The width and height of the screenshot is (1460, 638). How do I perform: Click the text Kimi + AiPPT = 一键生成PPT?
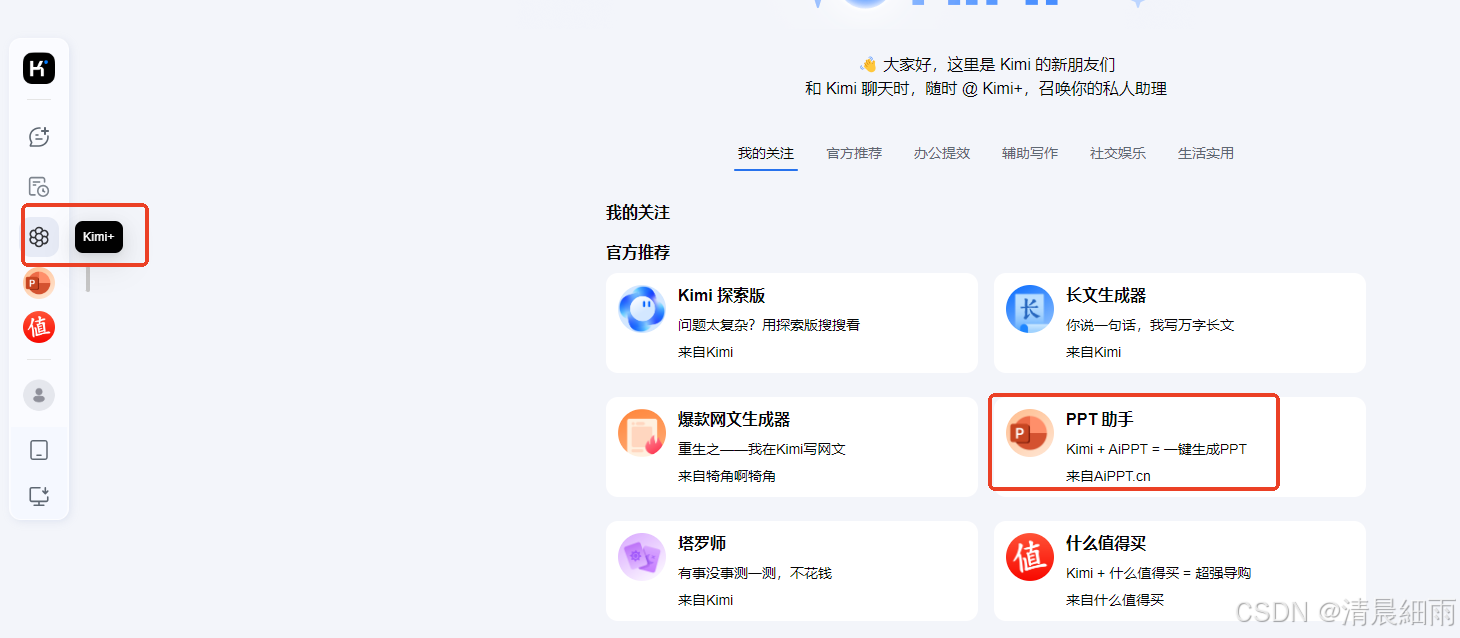pos(1157,449)
